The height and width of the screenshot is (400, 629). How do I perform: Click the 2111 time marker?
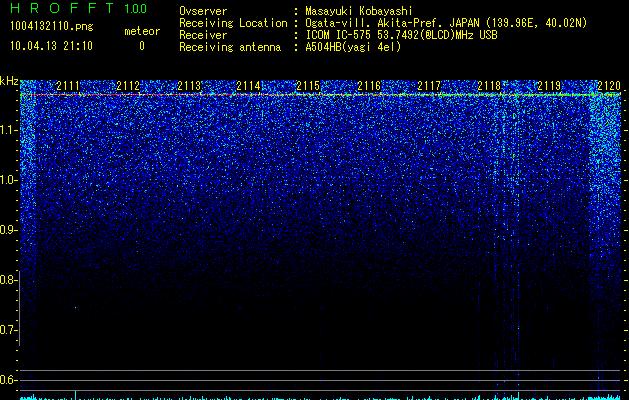click(x=67, y=85)
